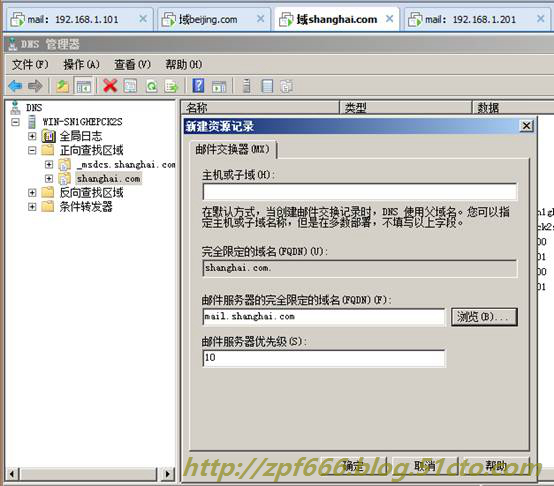Expand the 条件转发器 node

click(32, 207)
